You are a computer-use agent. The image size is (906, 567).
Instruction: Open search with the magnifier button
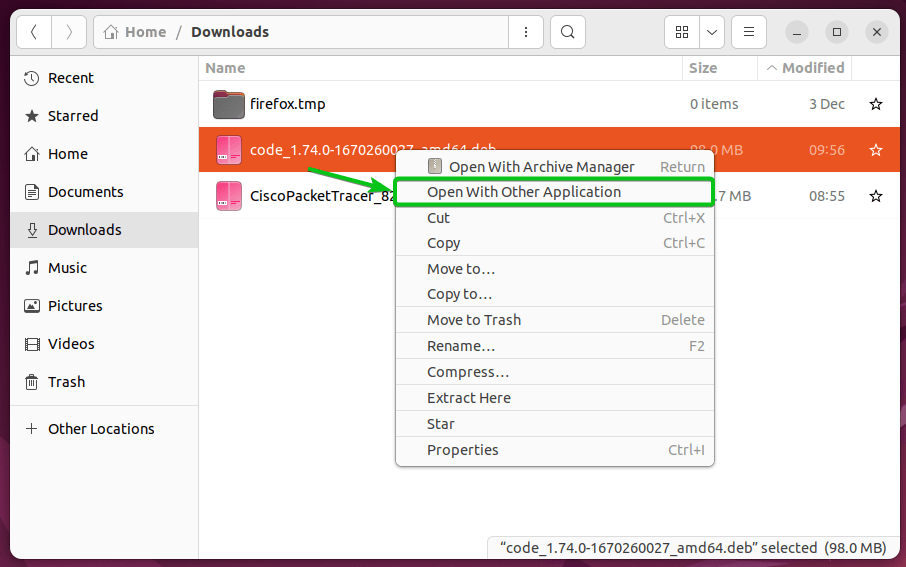(x=568, y=32)
